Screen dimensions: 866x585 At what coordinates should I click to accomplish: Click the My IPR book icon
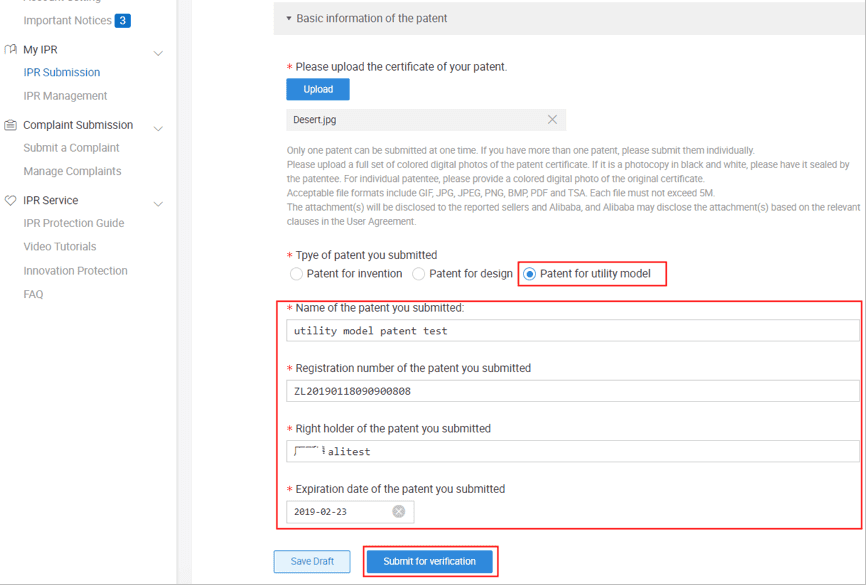click(x=10, y=49)
